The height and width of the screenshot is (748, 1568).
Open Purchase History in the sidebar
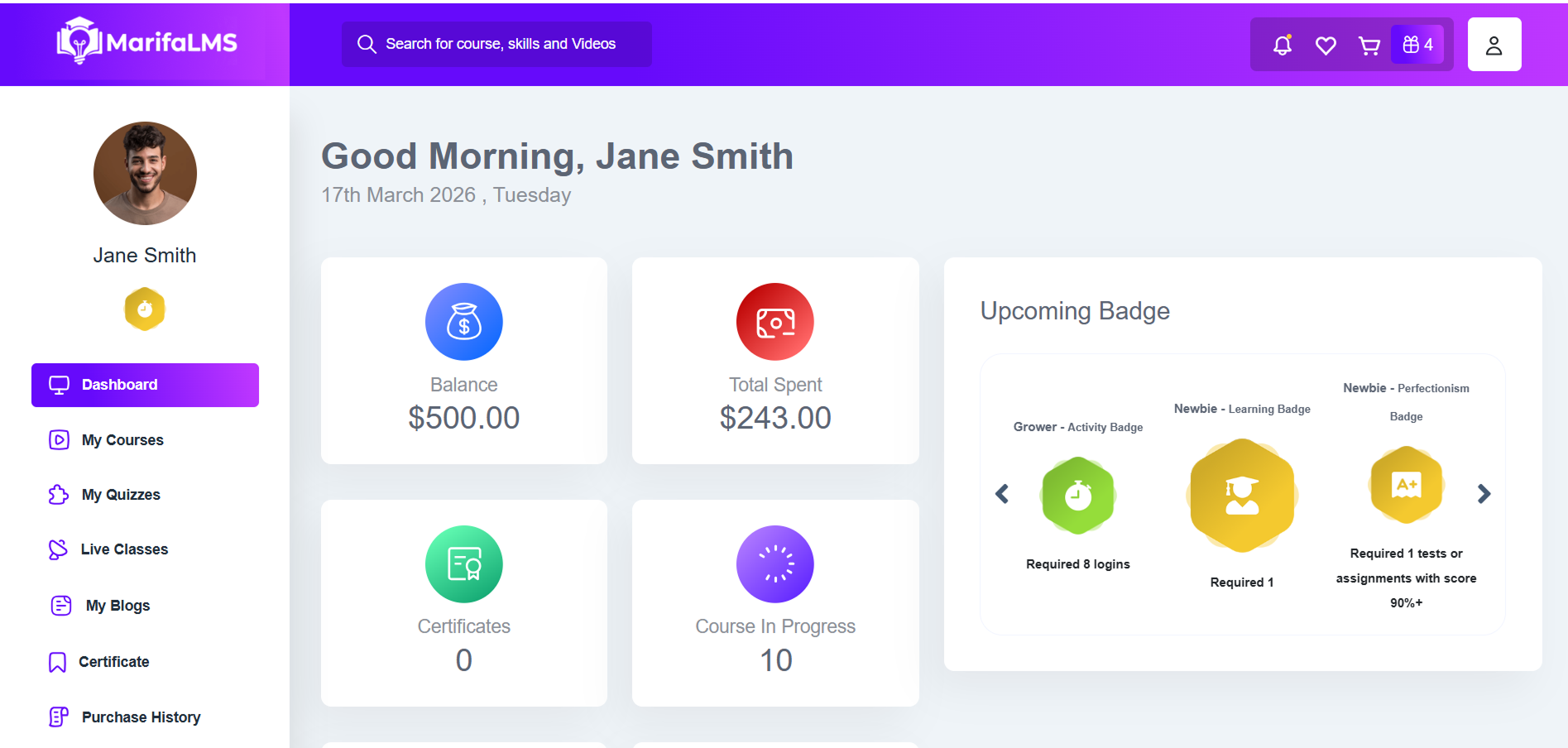[141, 717]
